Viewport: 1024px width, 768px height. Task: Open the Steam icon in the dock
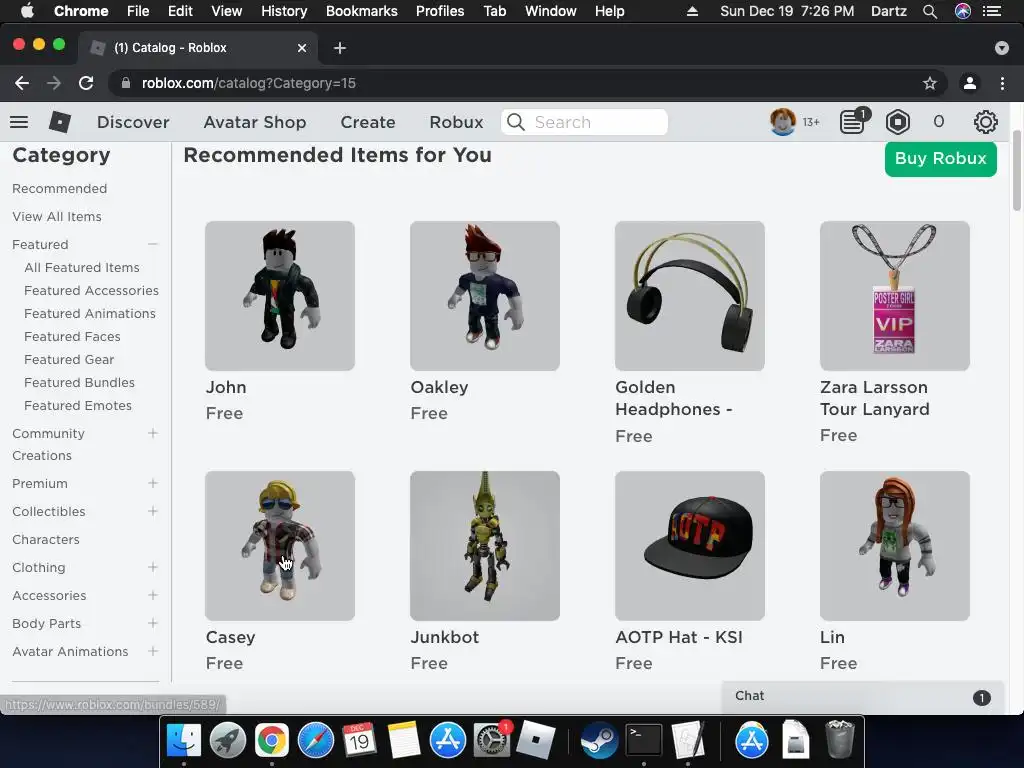[600, 741]
